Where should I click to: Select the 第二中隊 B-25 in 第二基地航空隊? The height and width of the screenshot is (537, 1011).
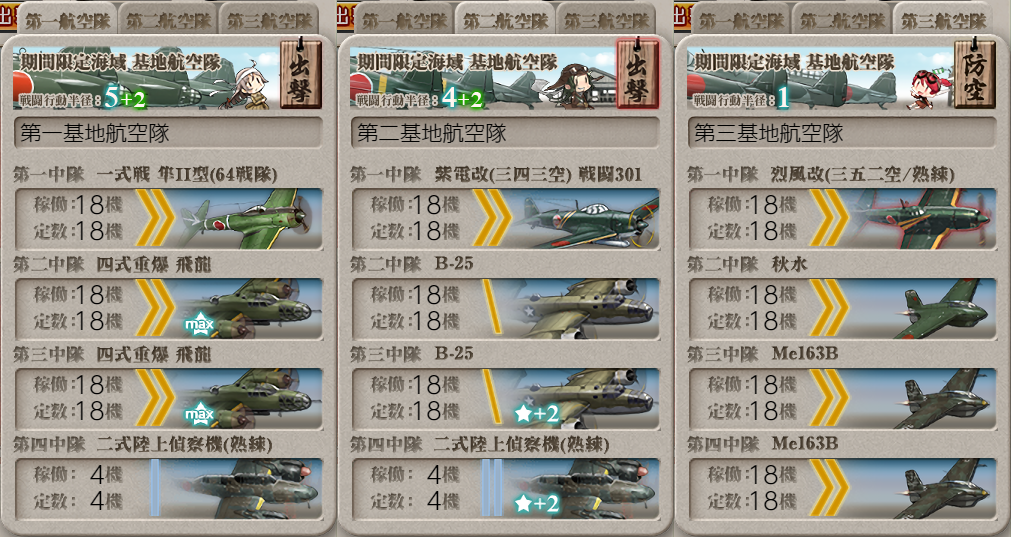(x=506, y=309)
